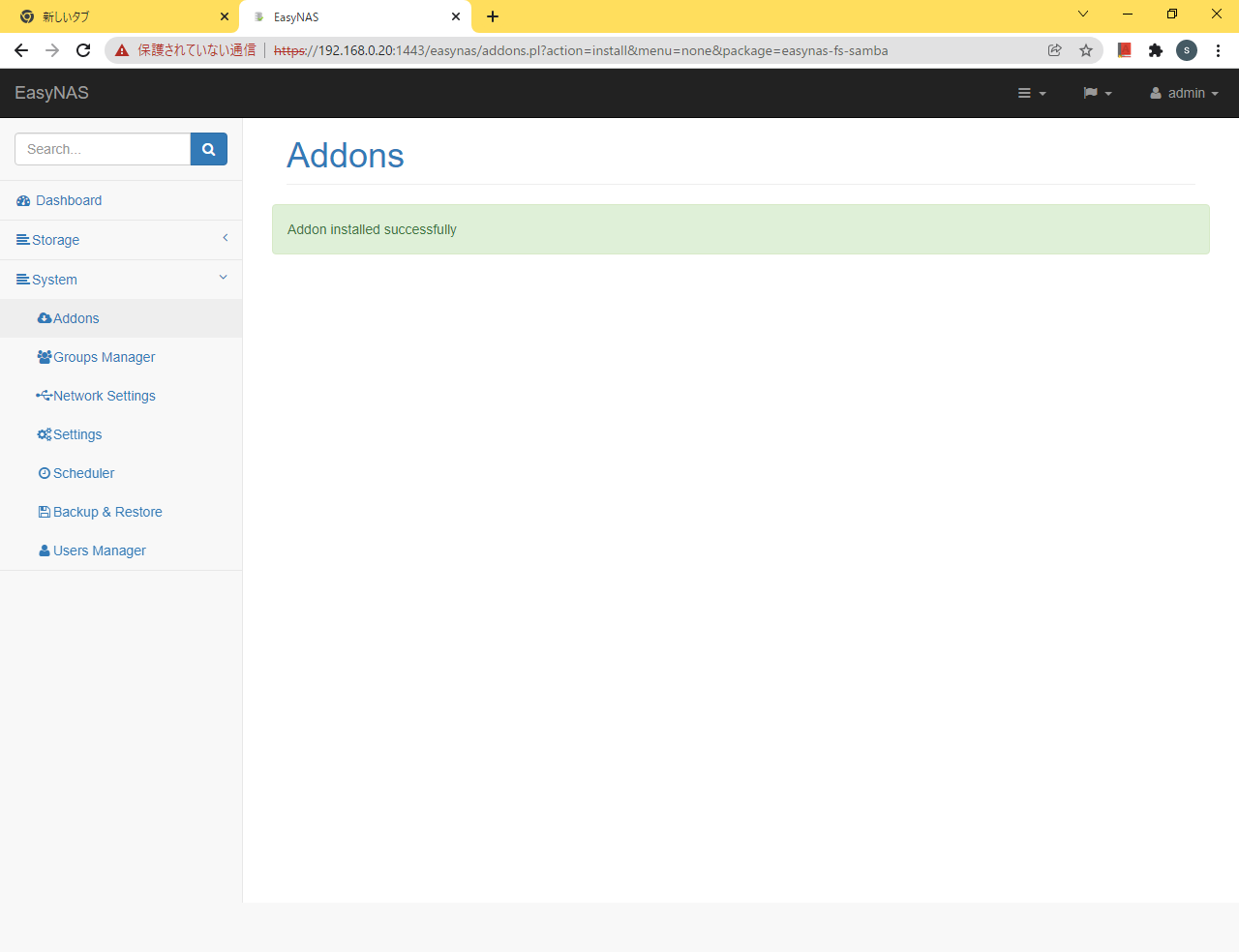
Task: Open the list menu dropdown in navbar
Action: [x=1031, y=93]
